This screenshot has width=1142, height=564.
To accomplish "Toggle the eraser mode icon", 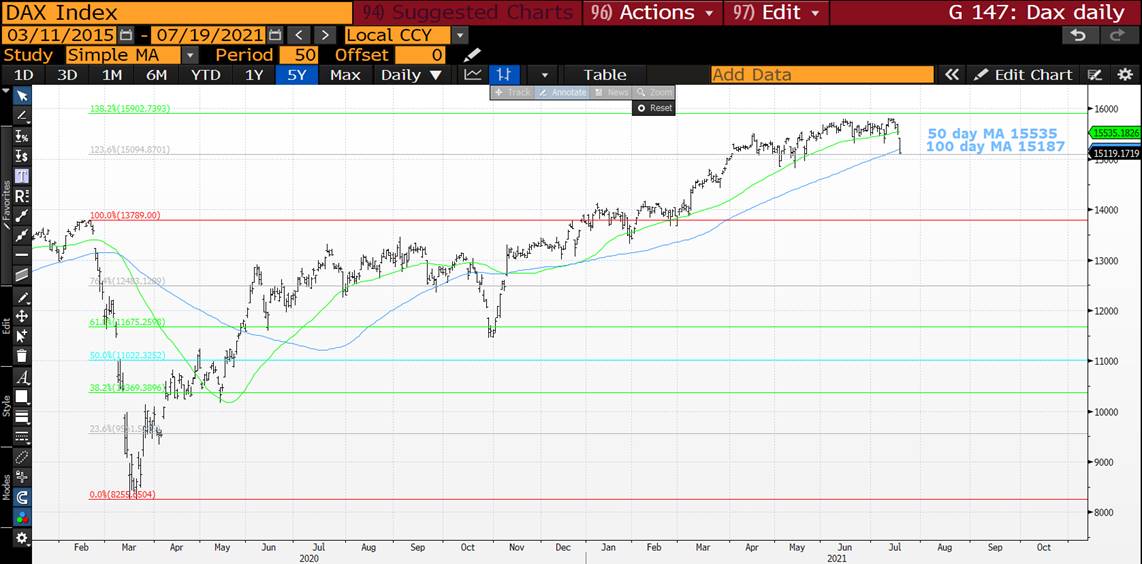I will click(22, 458).
